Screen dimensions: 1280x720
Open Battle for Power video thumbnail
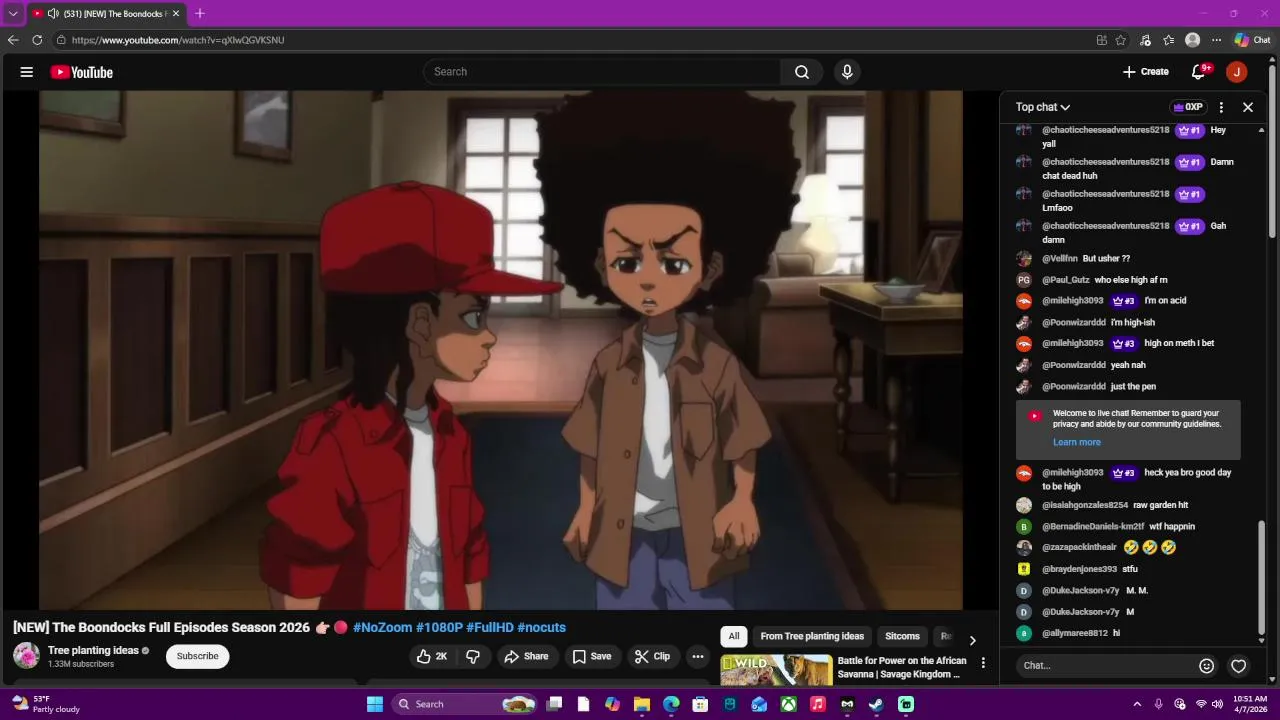[x=776, y=670]
